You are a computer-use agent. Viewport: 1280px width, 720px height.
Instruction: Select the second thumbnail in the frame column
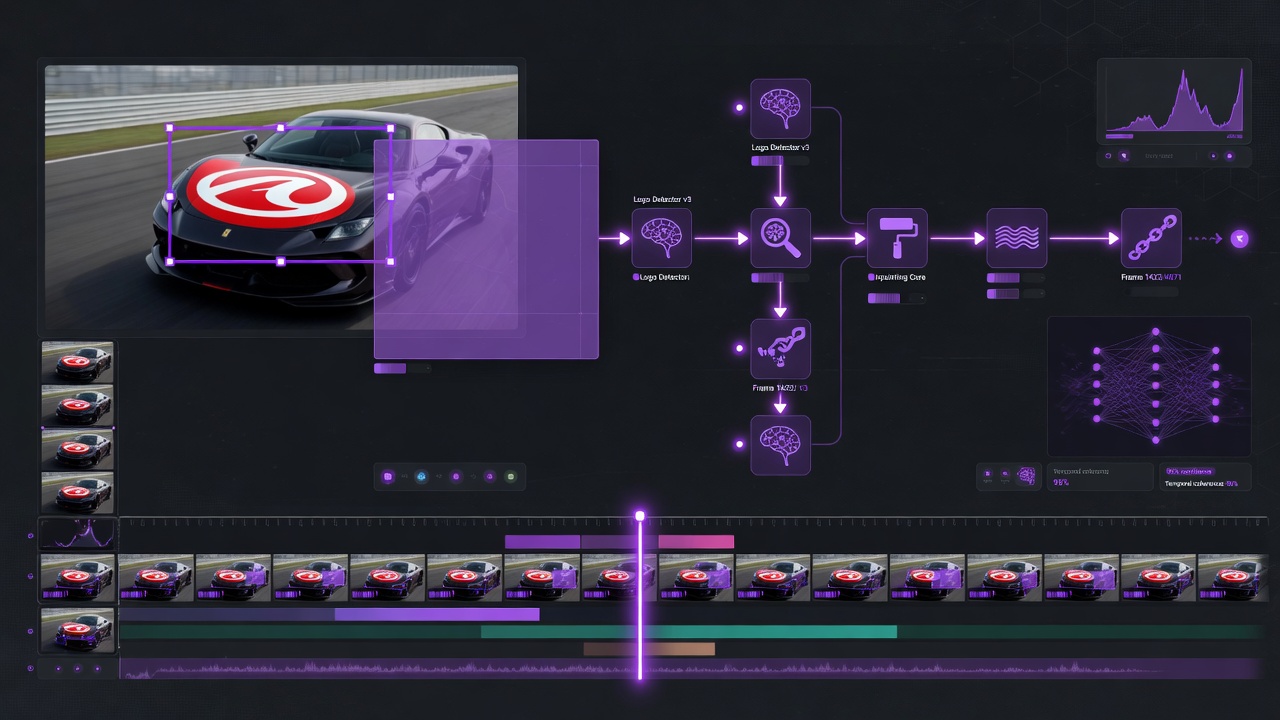click(77, 406)
